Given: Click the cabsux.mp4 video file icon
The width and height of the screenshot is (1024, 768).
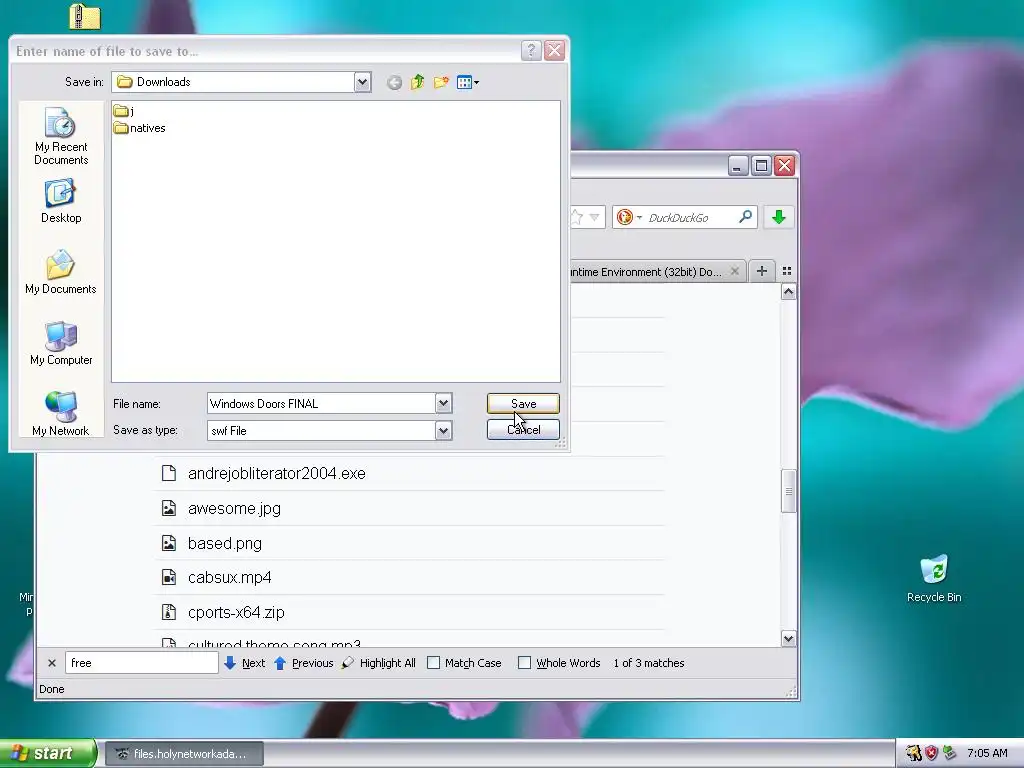Looking at the screenshot, I should [x=169, y=577].
